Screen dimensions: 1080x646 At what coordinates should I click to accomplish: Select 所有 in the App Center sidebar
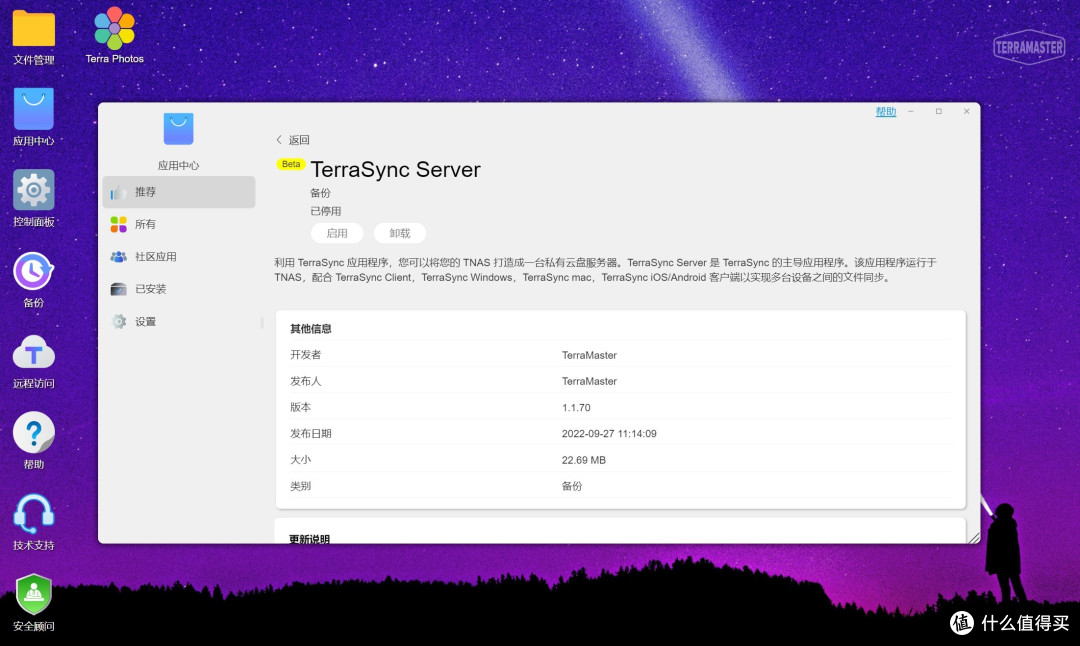[178, 224]
